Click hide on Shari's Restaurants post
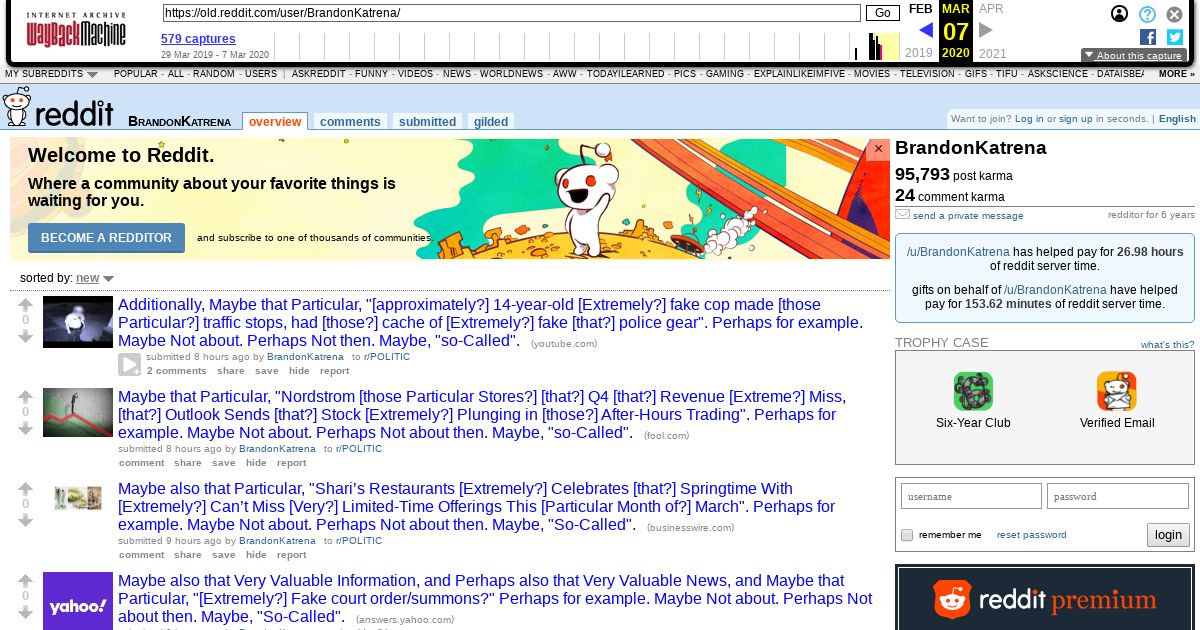Screen dimensions: 1200x630 click(x=256, y=555)
